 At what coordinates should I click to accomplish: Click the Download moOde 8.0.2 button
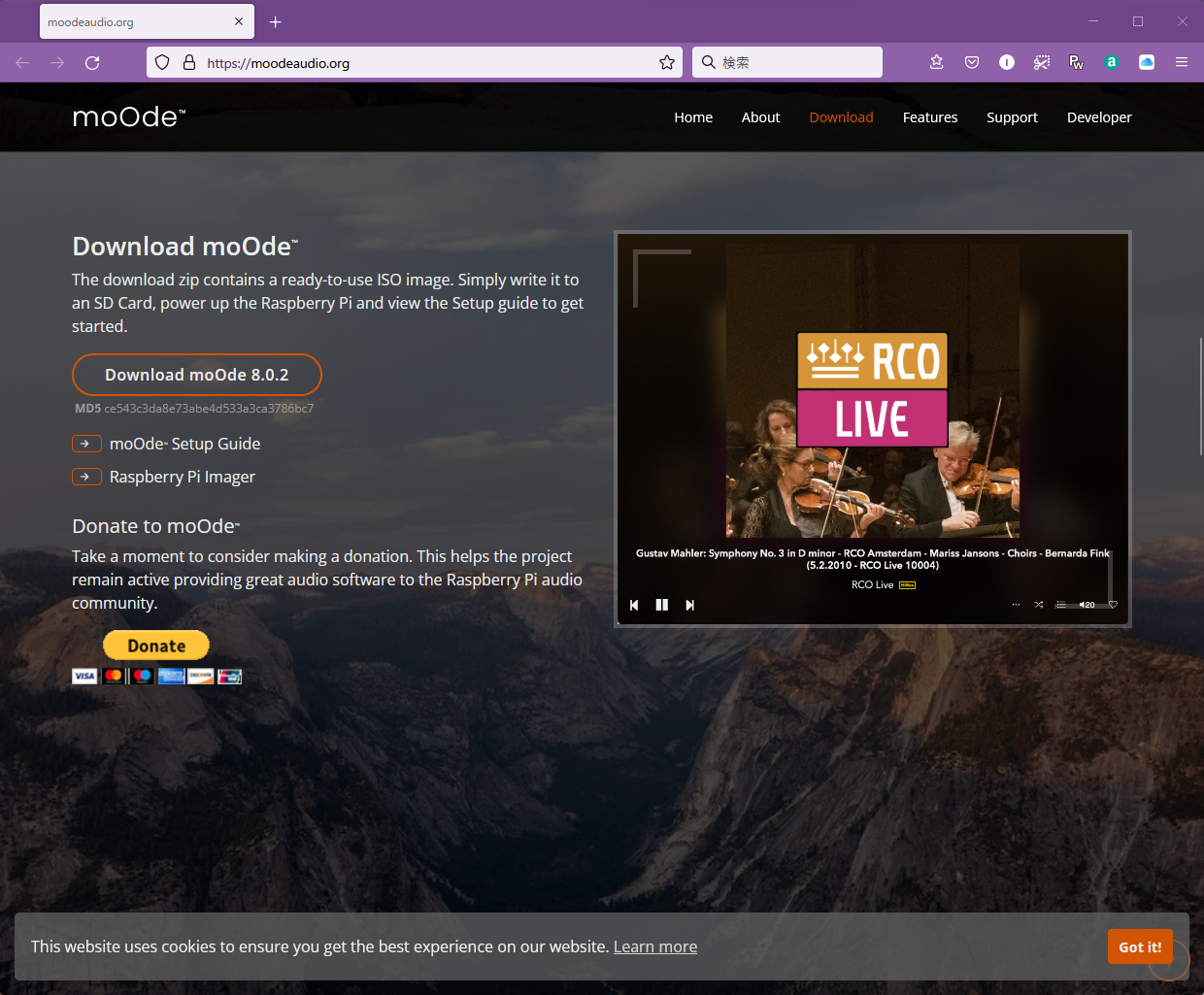[x=197, y=375]
